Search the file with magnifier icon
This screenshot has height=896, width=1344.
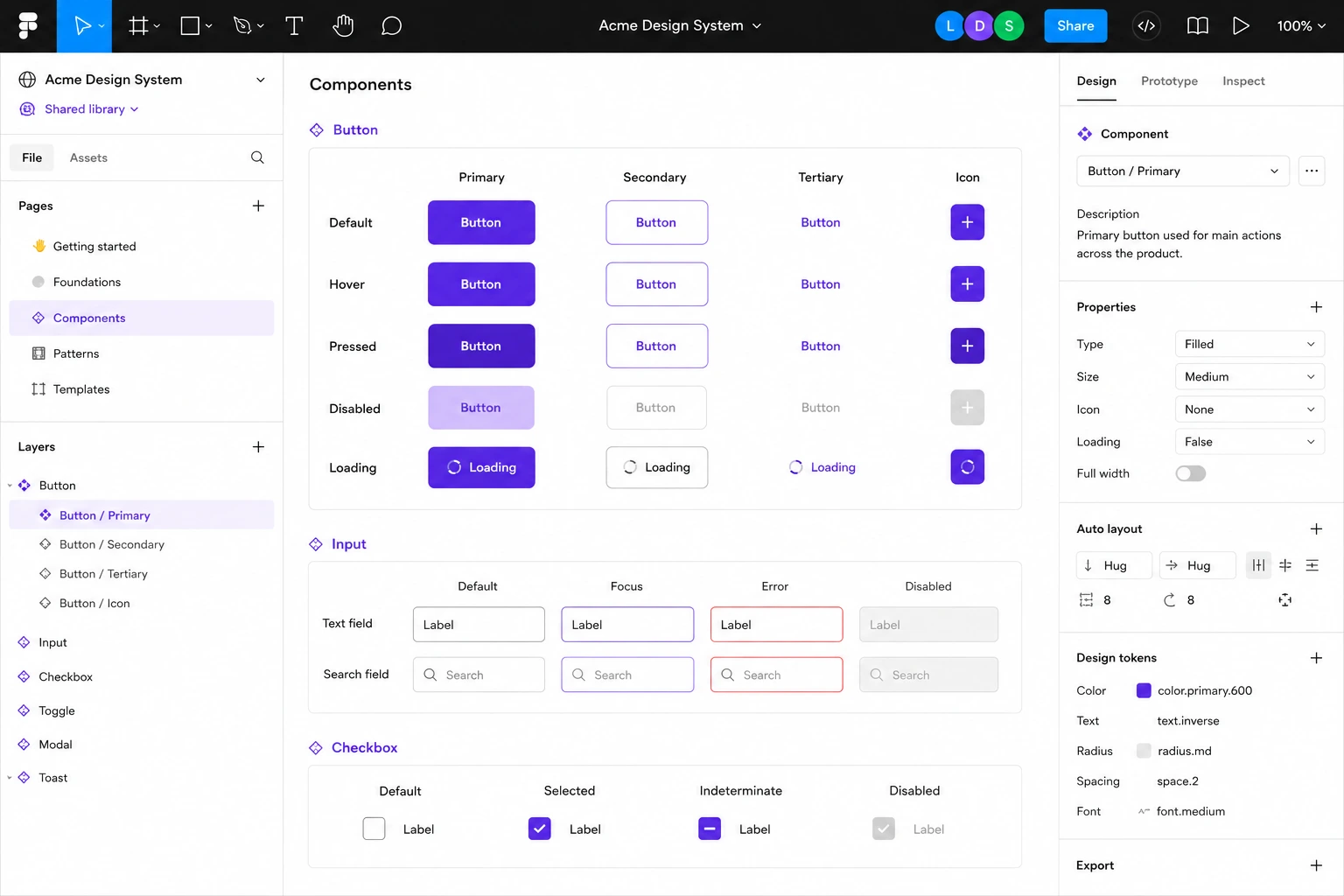point(257,157)
